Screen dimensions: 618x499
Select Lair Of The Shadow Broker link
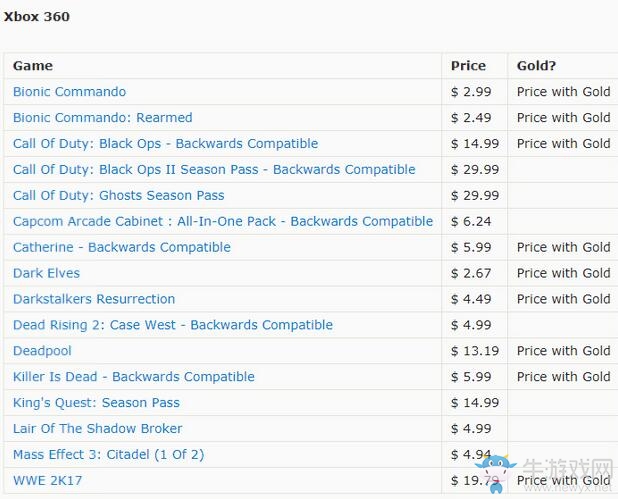click(x=97, y=430)
